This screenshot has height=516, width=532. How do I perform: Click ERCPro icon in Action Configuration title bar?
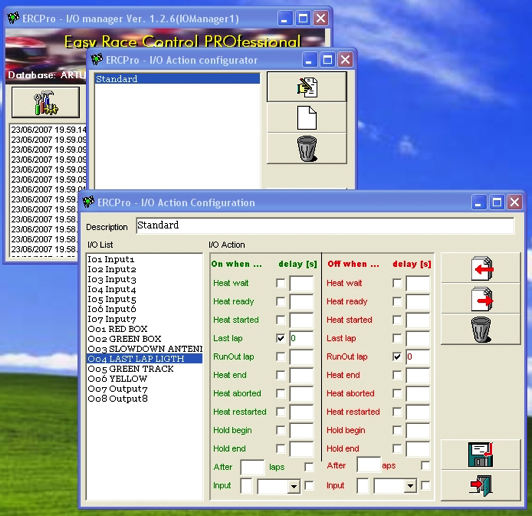click(89, 202)
